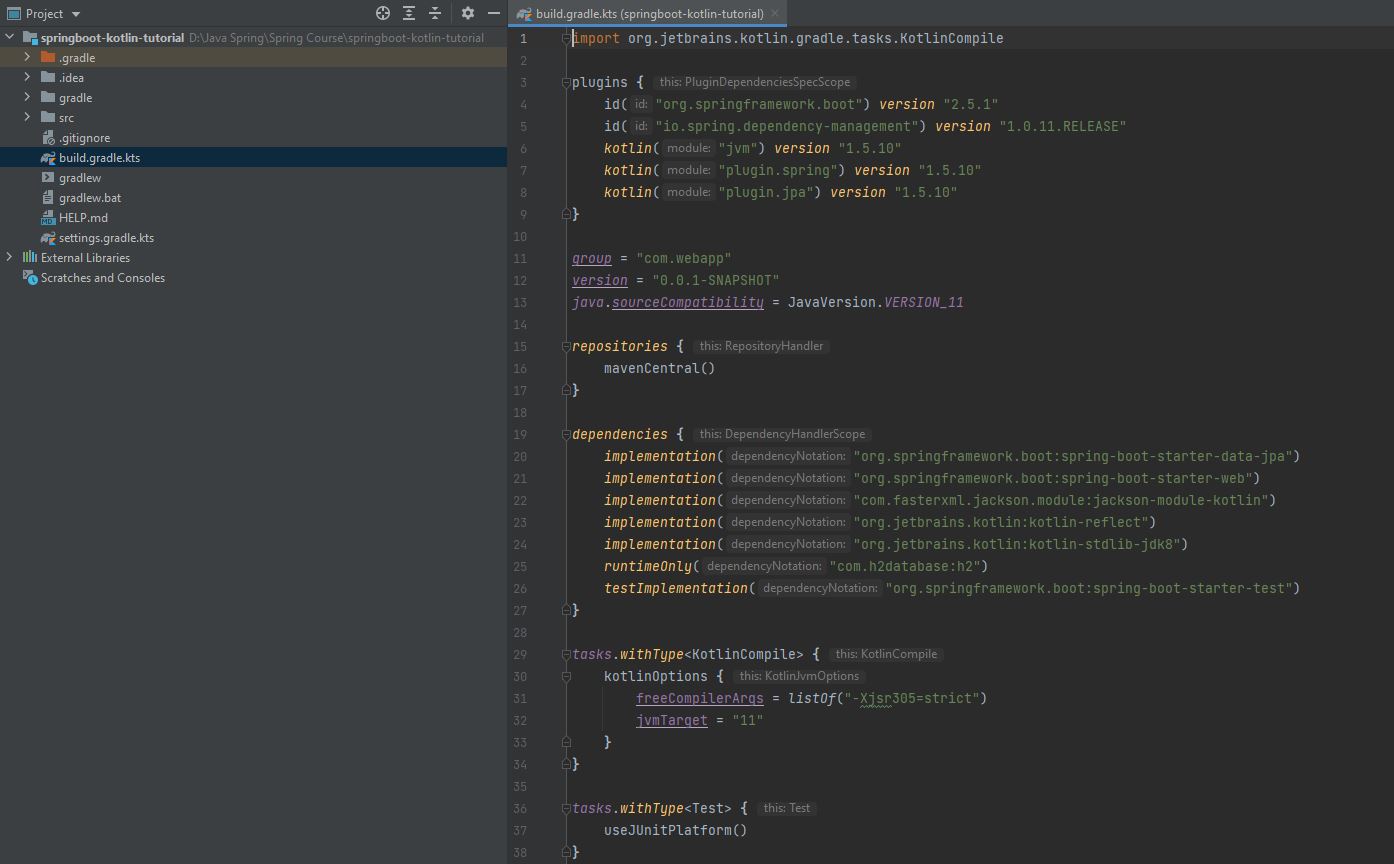Image resolution: width=1394 pixels, height=864 pixels.
Task: Select settings.gradle.kts file
Action: [x=106, y=238]
